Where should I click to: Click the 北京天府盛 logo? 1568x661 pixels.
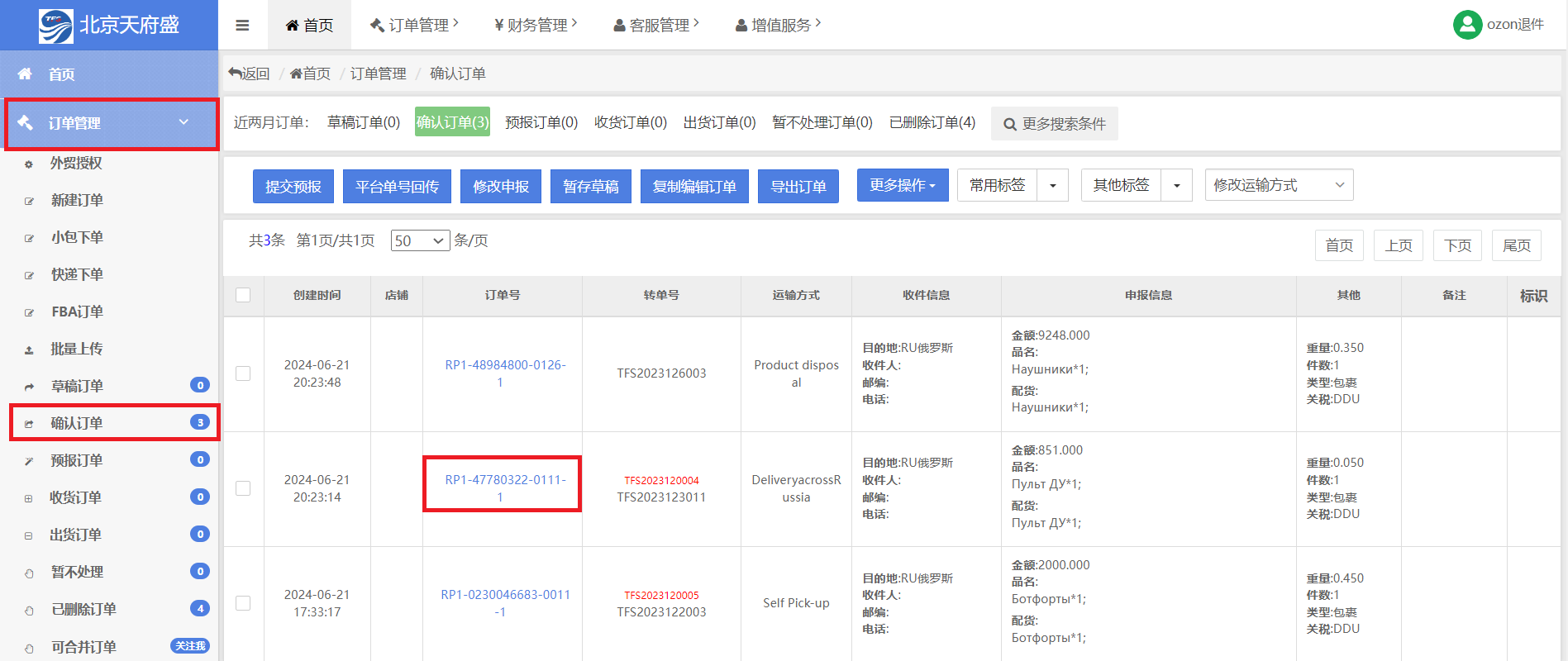(109, 26)
